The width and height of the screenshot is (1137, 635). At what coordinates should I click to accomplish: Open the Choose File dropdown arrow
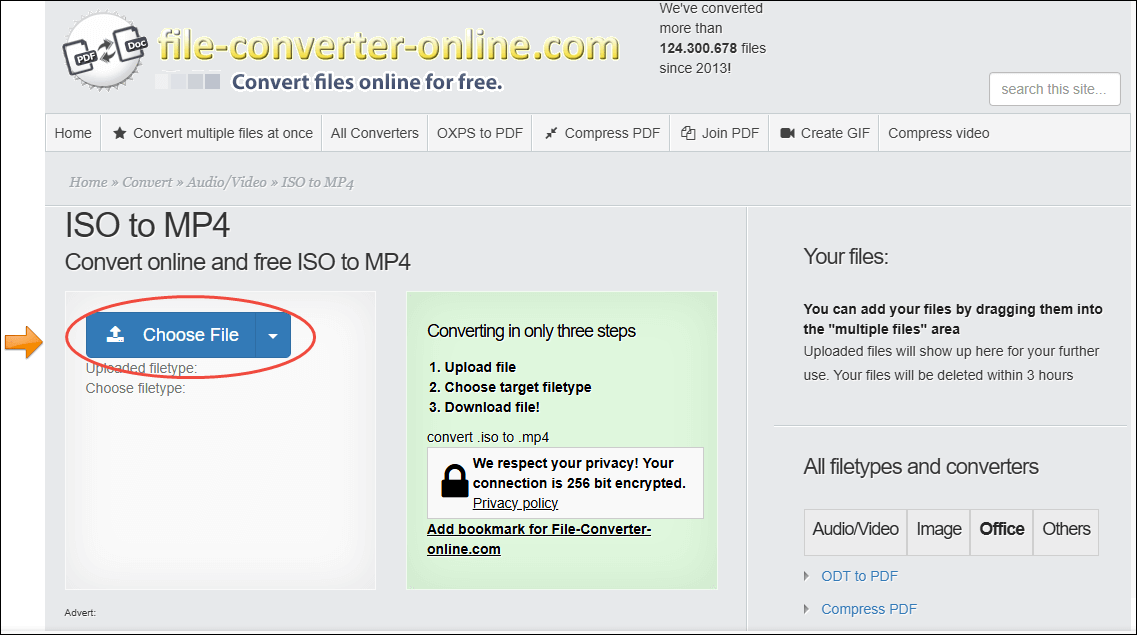(x=273, y=335)
